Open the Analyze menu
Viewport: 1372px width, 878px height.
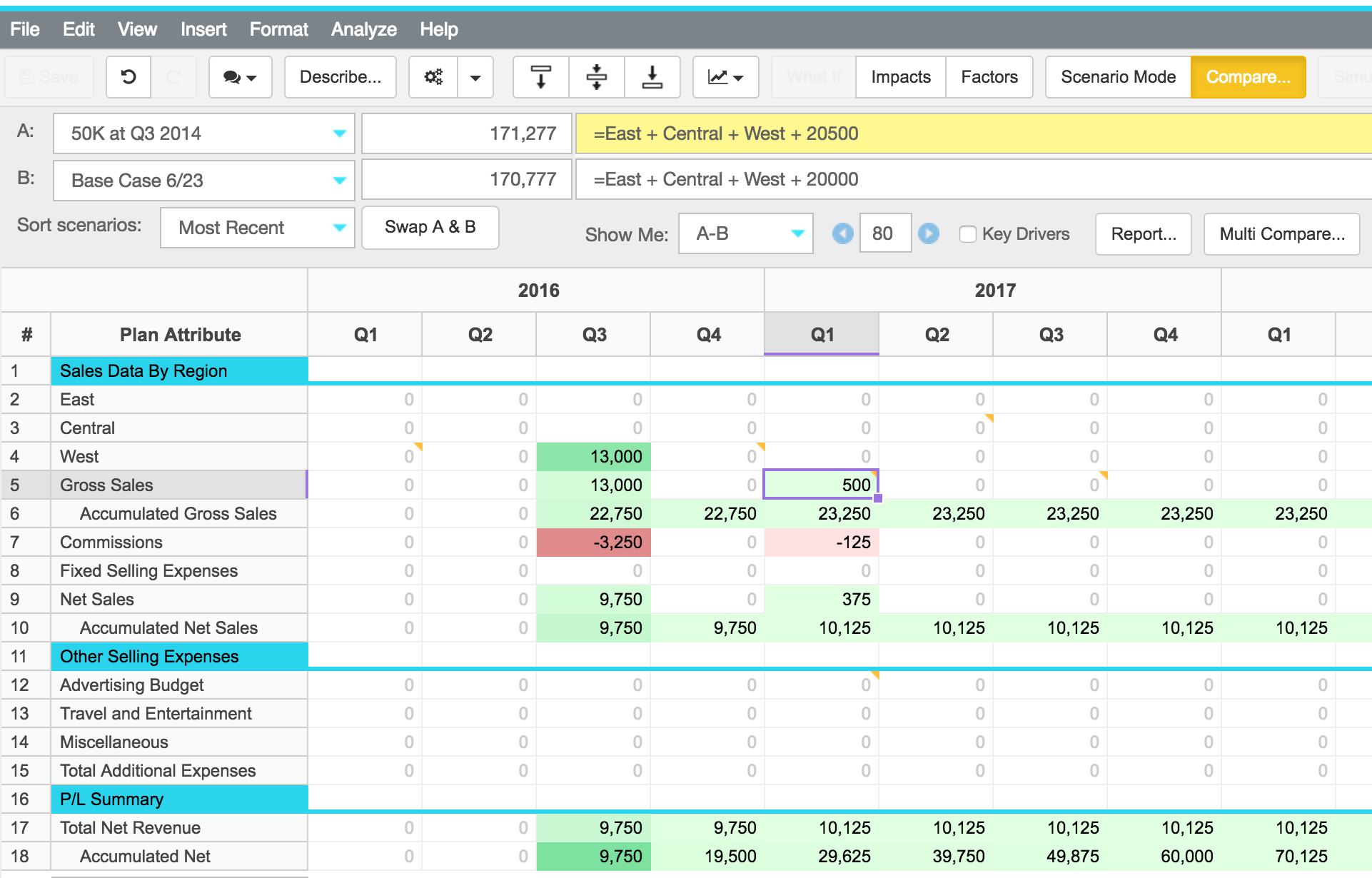click(x=363, y=29)
